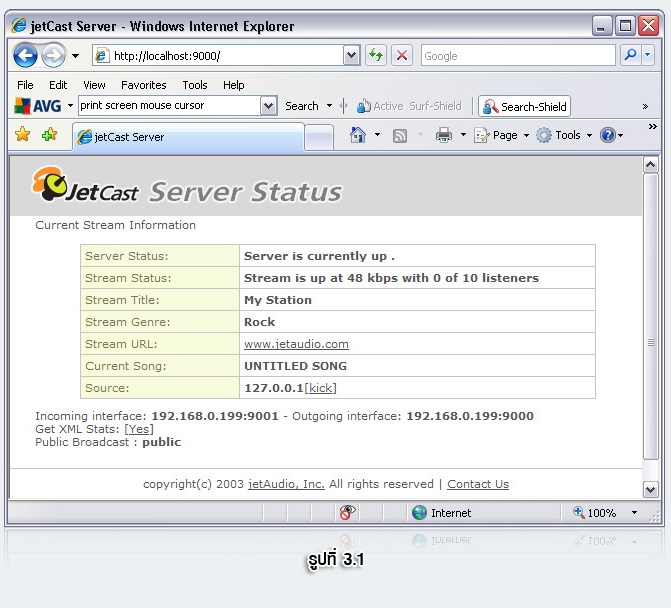The width and height of the screenshot is (671, 608).
Task: Click the Google search magnifier icon
Action: pos(630,56)
